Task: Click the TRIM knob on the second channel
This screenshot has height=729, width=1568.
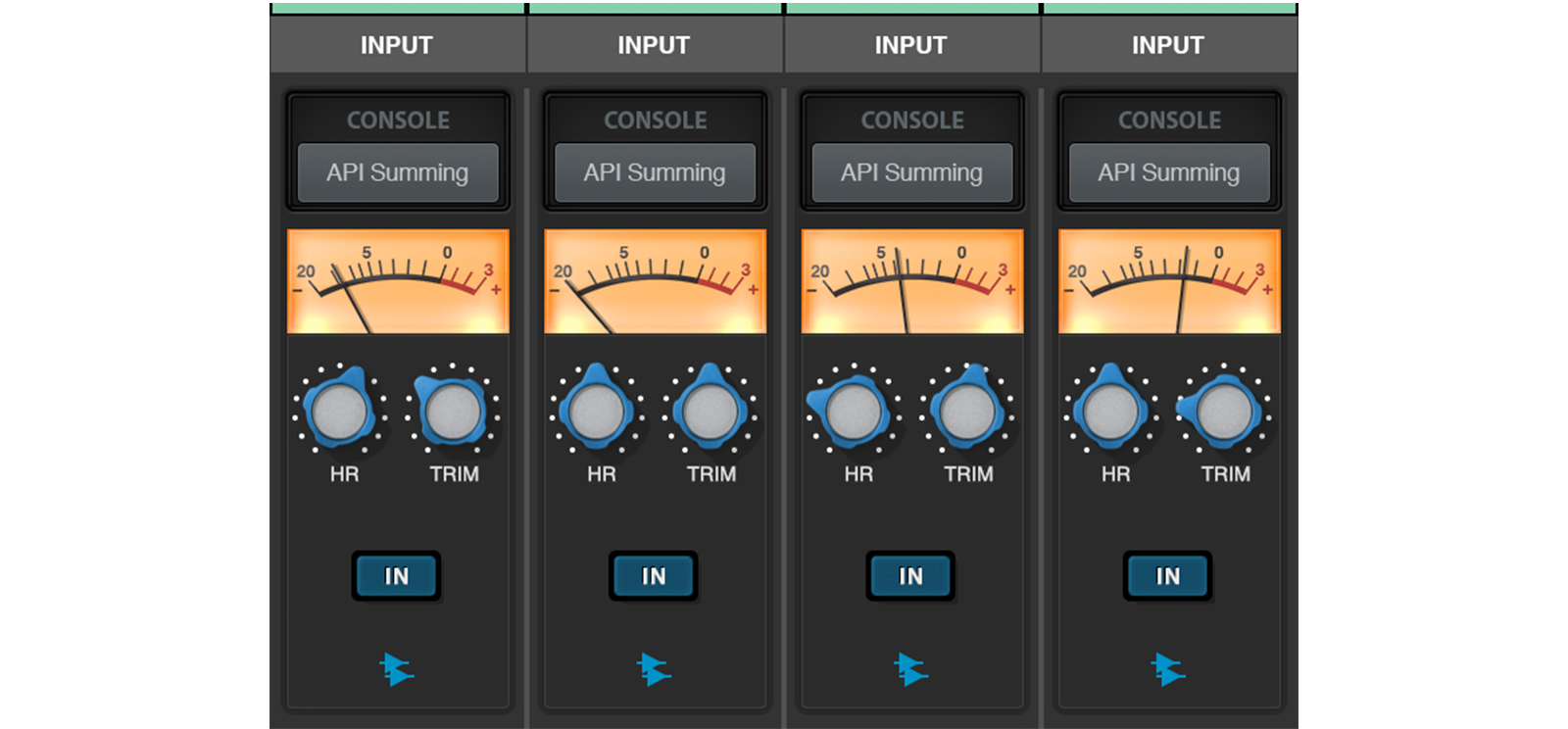Action: tap(709, 410)
